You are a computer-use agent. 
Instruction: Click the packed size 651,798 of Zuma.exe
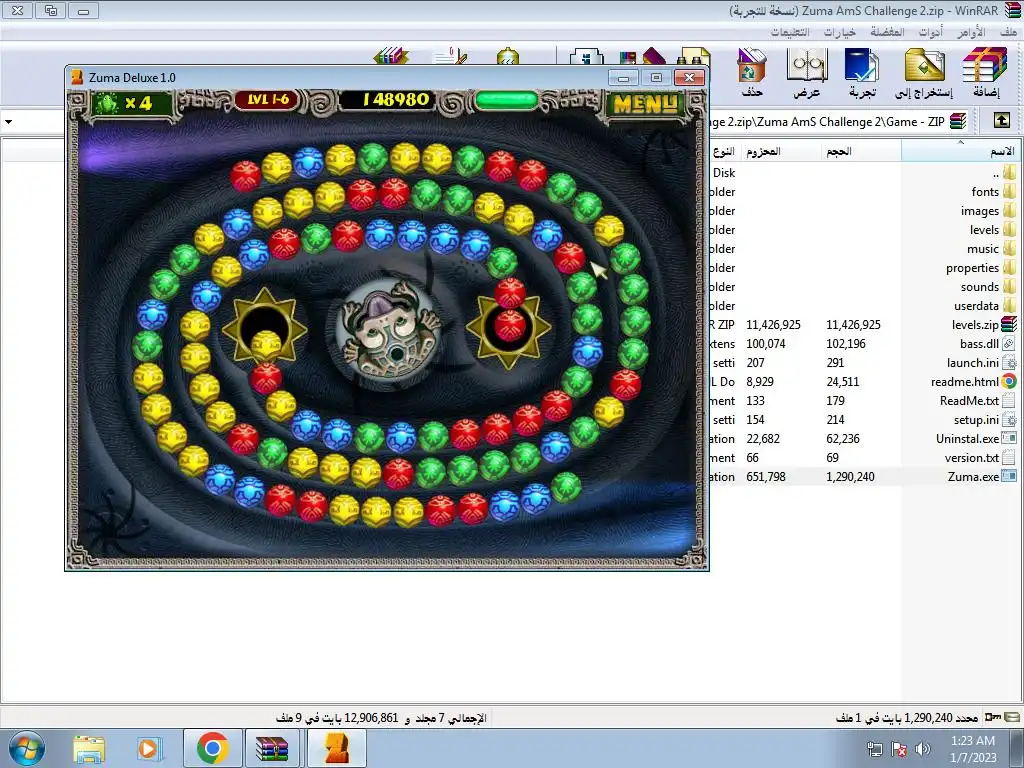point(766,477)
